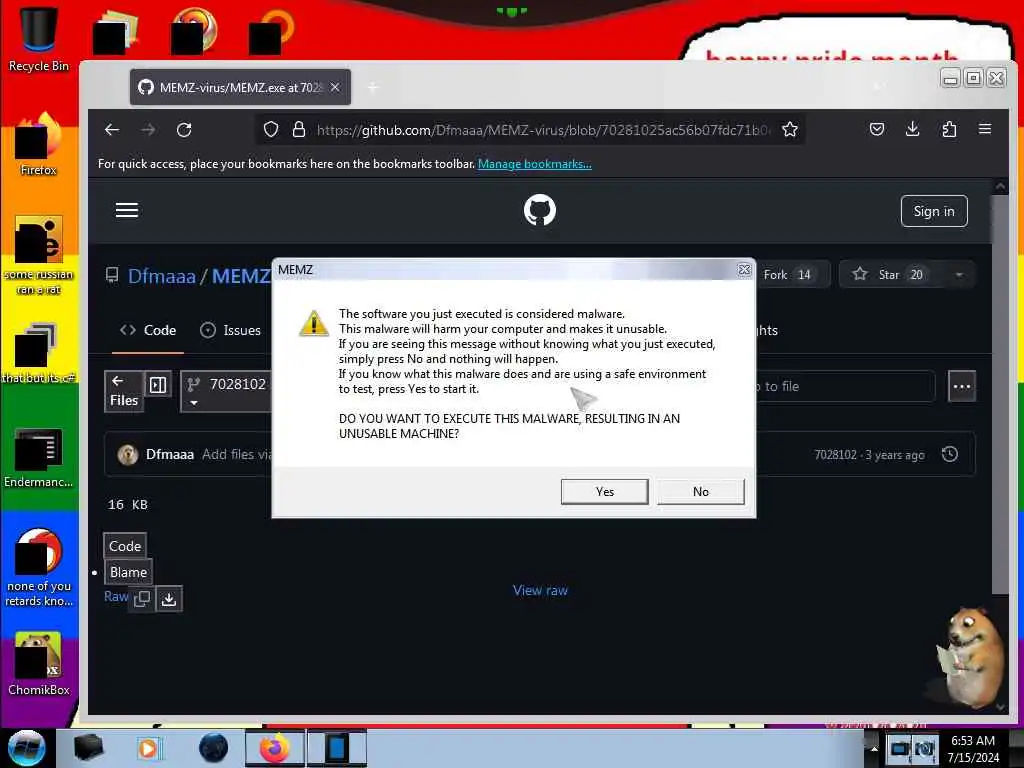Click the GitHub octocat logo
Viewport: 1024px width, 768px height.
540,210
